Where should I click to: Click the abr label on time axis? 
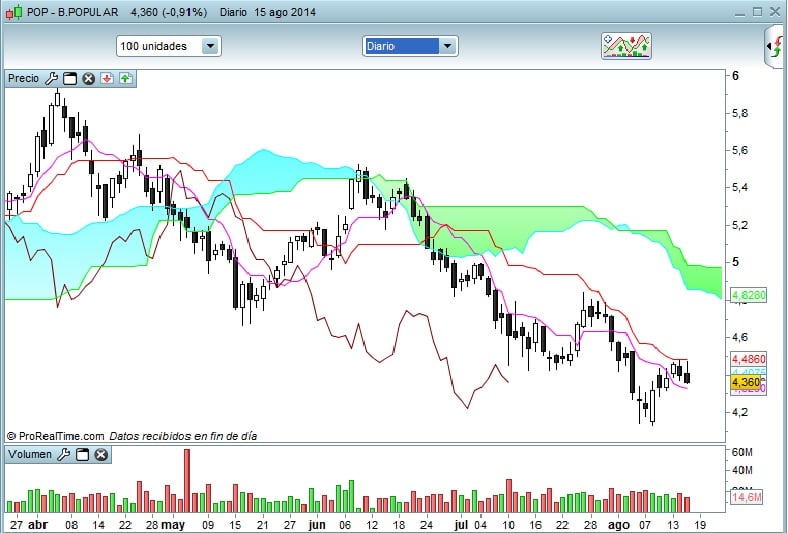pos(38,525)
